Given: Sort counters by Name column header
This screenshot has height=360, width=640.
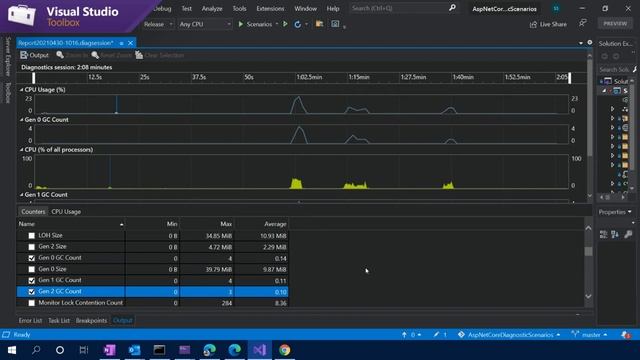Looking at the screenshot, I should click(71, 224).
